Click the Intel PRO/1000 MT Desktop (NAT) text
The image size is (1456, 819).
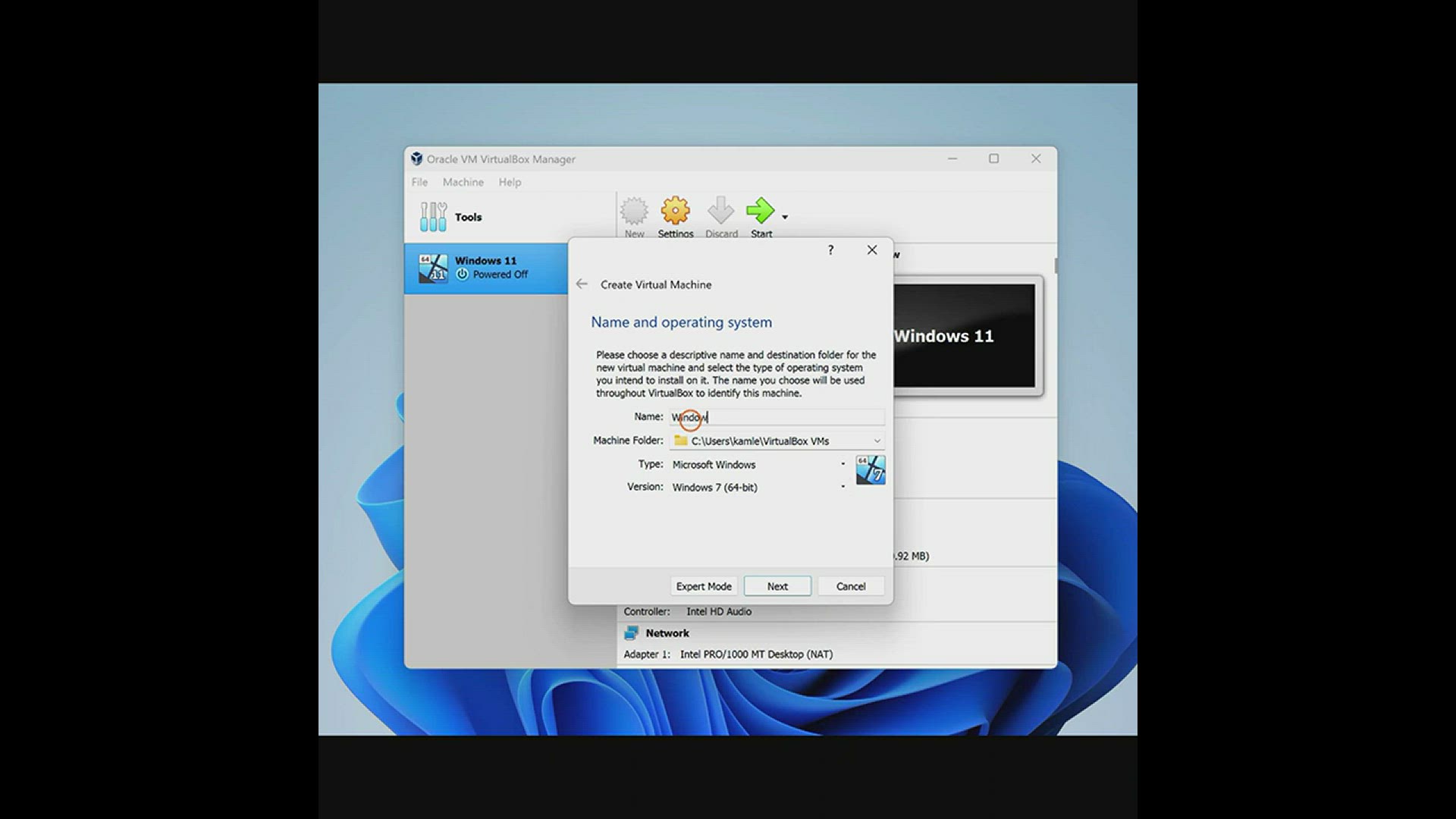pyautogui.click(x=756, y=654)
